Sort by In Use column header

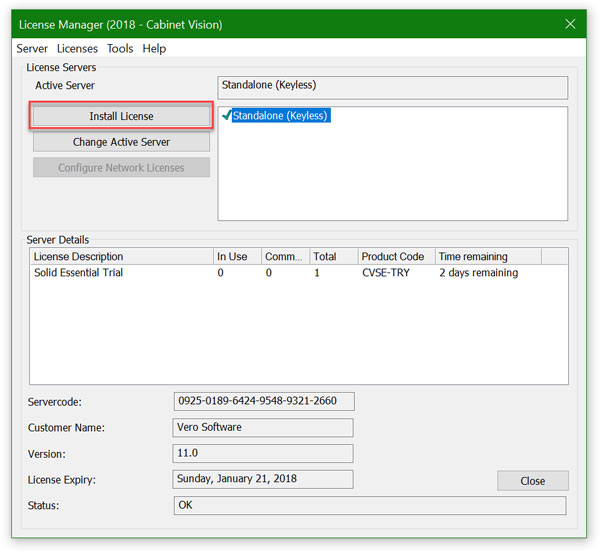pos(237,256)
